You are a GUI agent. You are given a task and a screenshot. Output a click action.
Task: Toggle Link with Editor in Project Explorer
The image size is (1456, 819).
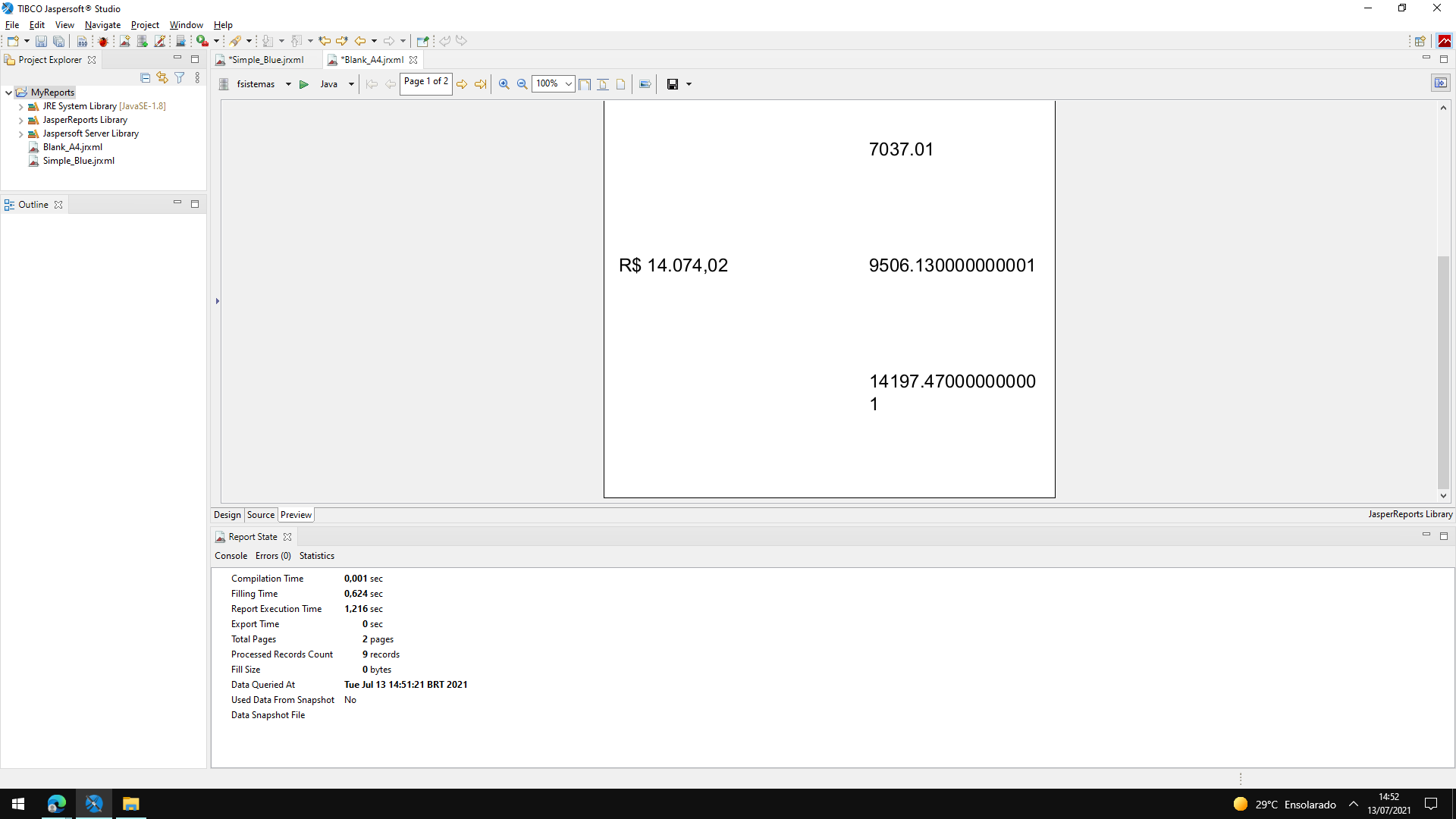(x=162, y=77)
